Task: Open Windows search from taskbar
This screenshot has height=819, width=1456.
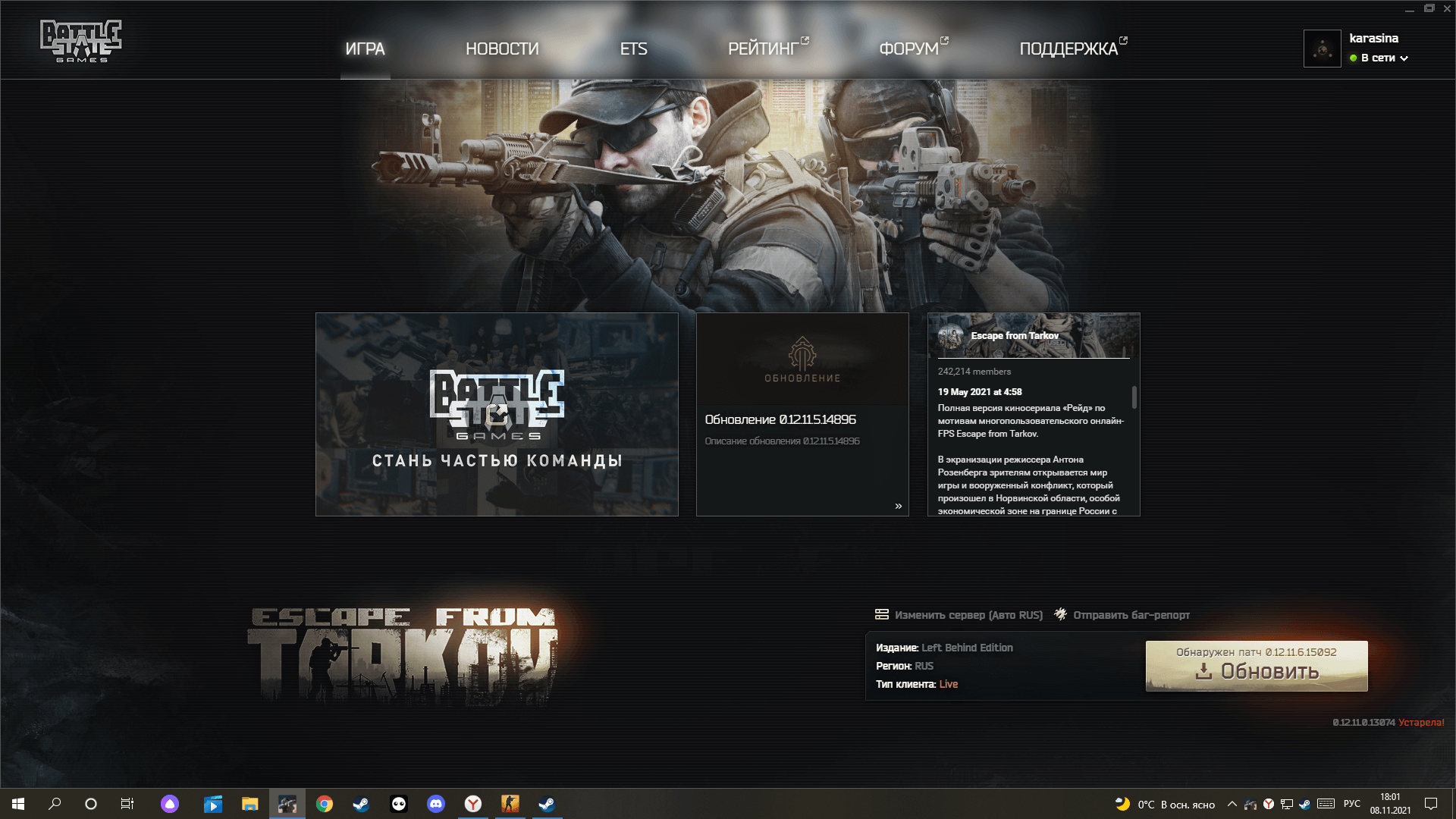Action: coord(55,804)
